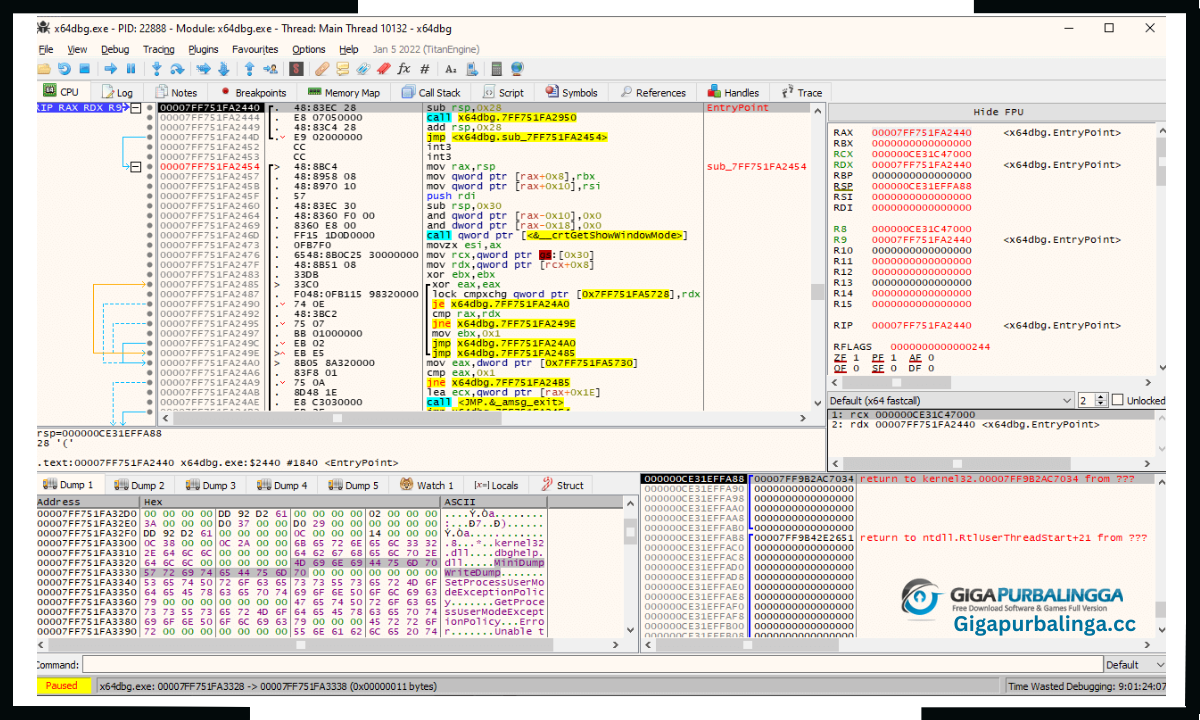Viewport: 1200px width, 720px height.
Task: Open Scylla via the red S icon
Action: point(296,69)
